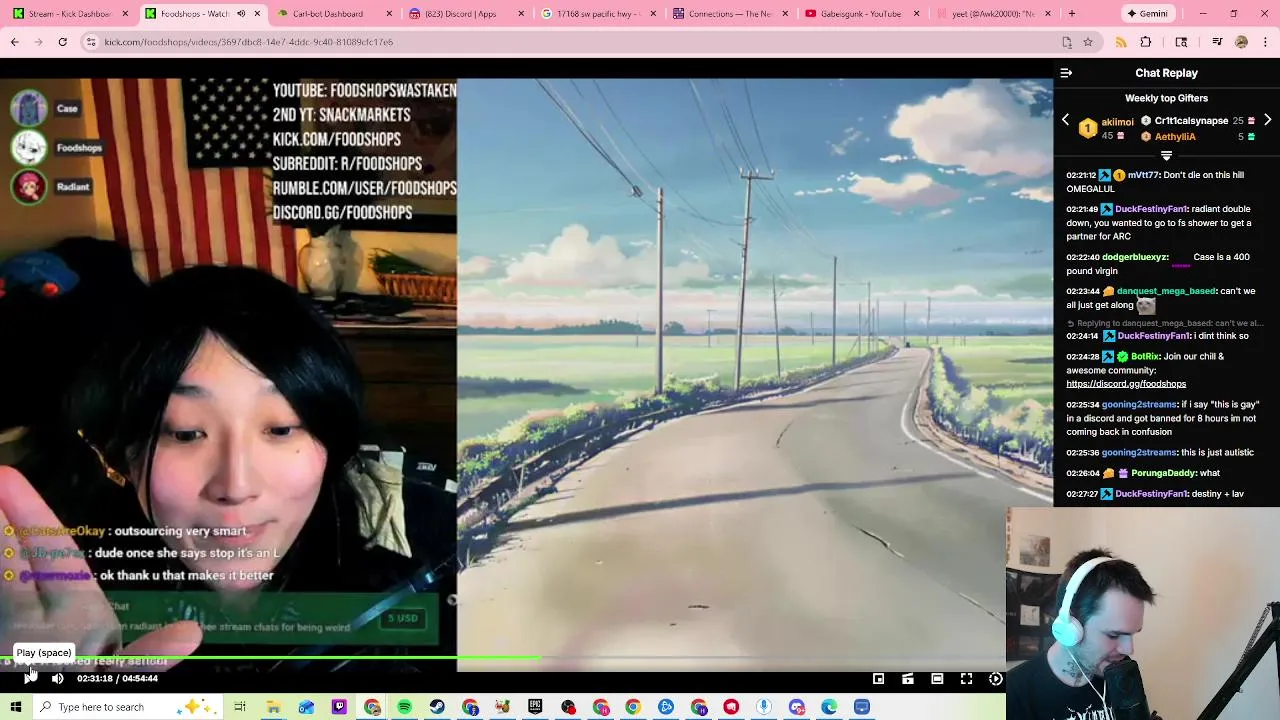Go forward in browser

[x=38, y=42]
